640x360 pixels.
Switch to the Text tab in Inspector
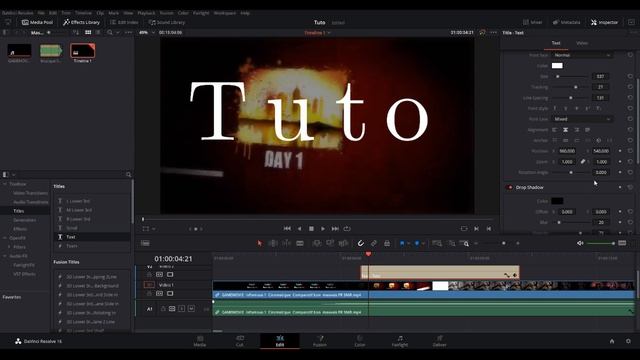tap(556, 43)
